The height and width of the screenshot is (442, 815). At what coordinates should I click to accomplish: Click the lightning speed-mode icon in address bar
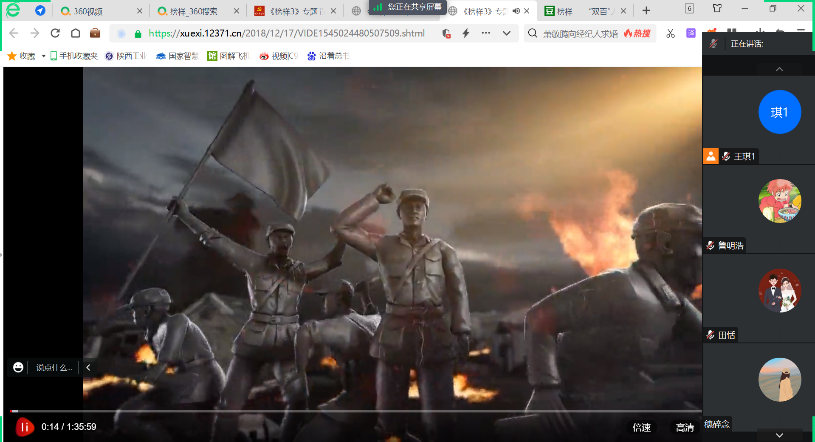[465, 33]
